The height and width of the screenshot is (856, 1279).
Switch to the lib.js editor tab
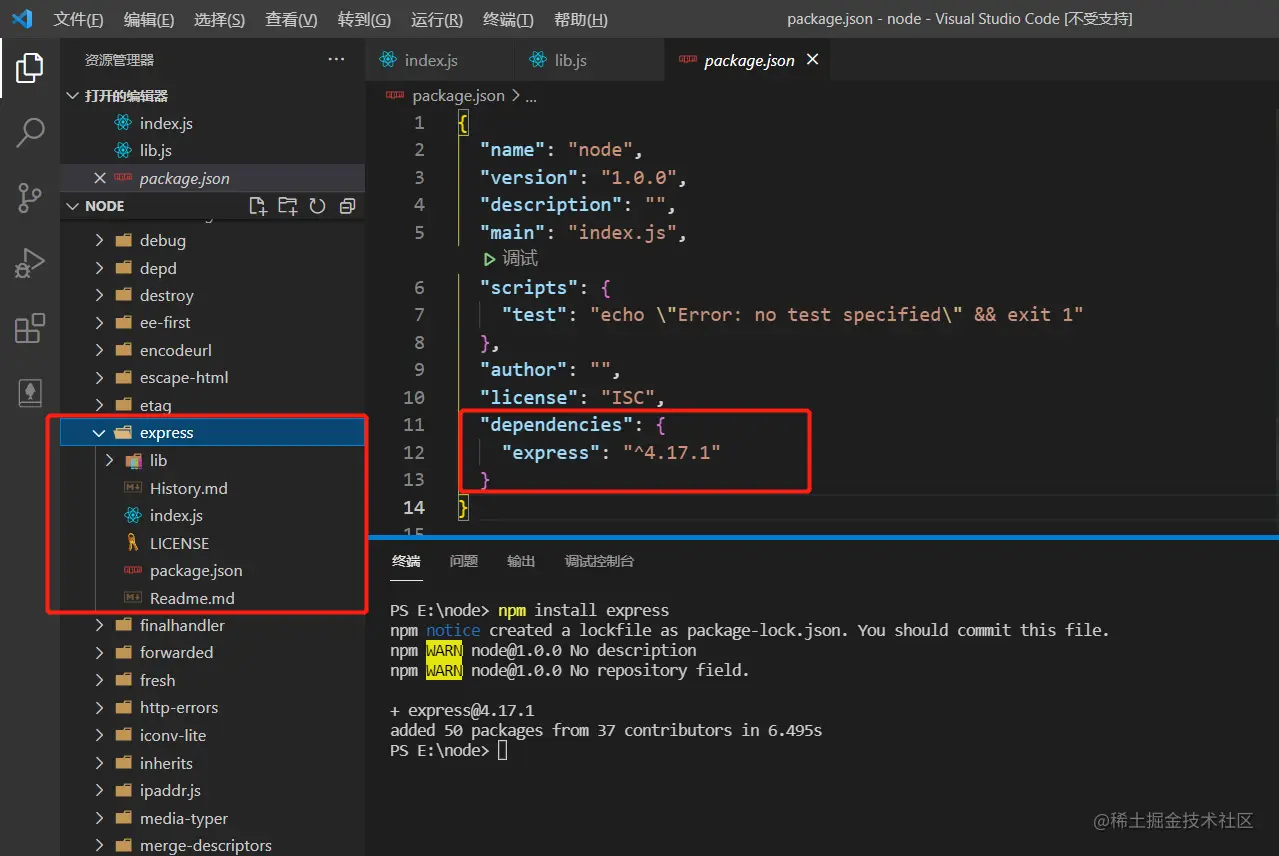(x=590, y=60)
